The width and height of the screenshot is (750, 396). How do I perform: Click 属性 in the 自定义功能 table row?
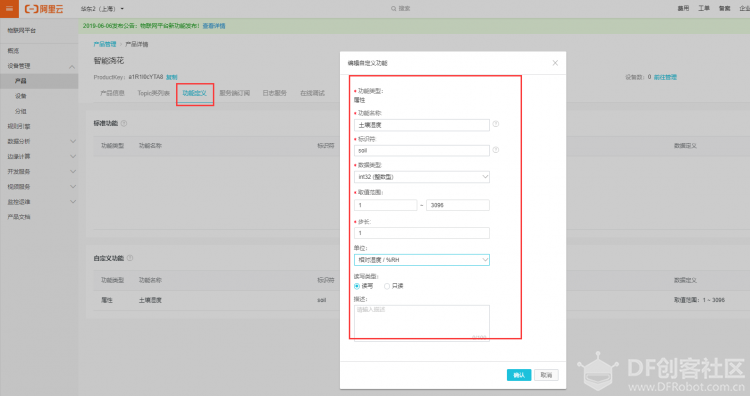[x=107, y=300]
